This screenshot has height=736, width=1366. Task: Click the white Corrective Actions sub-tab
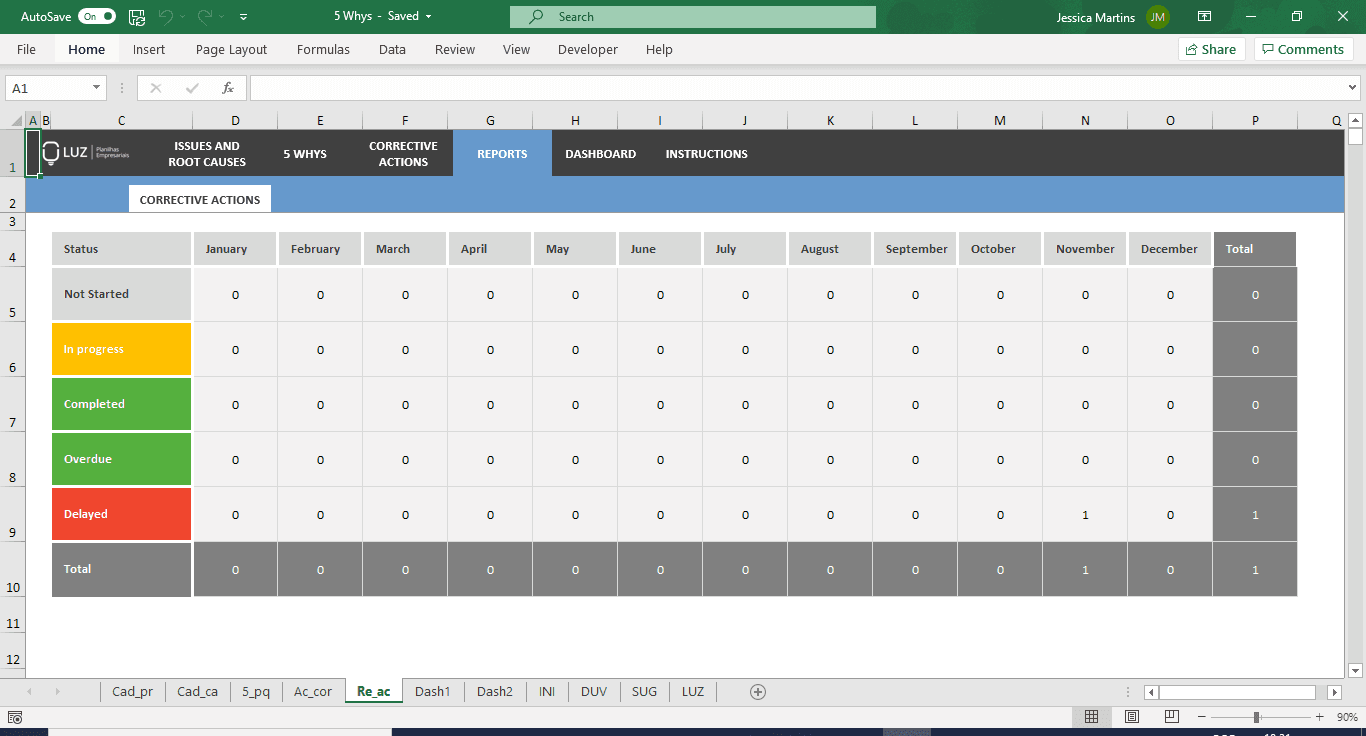pos(200,199)
